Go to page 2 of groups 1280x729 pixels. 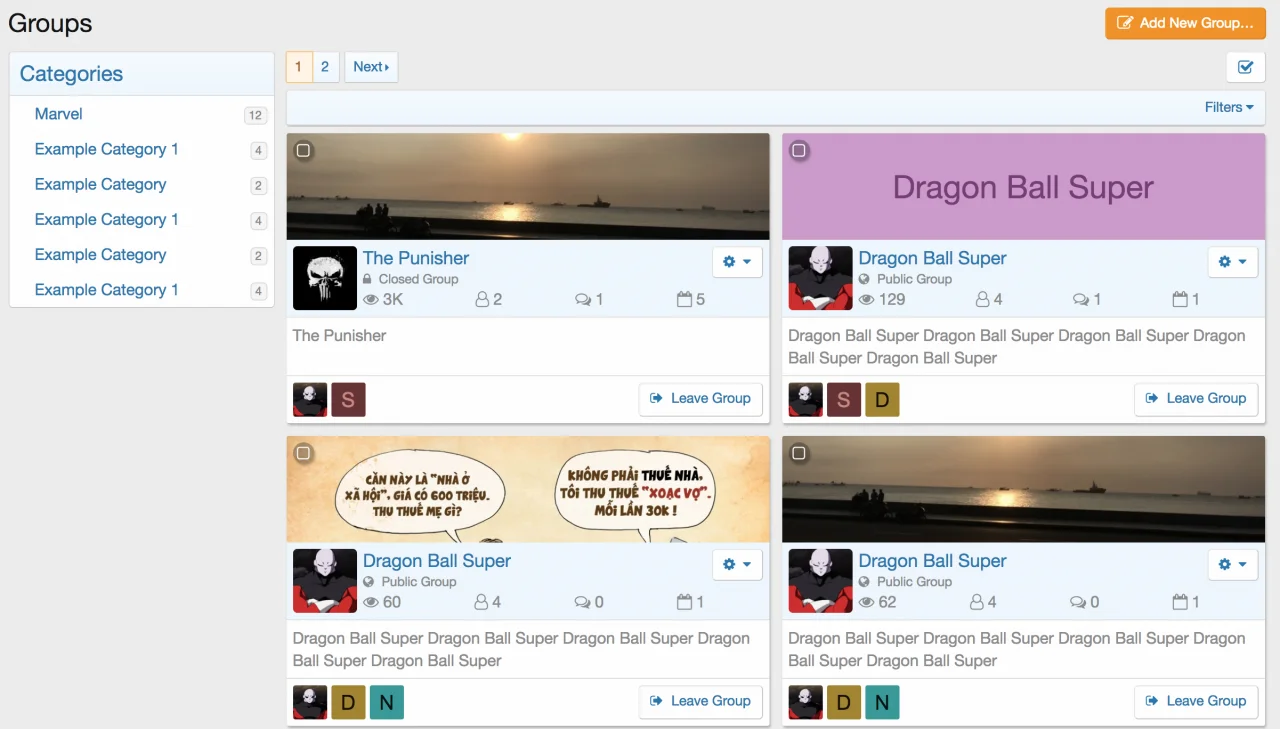click(x=325, y=67)
